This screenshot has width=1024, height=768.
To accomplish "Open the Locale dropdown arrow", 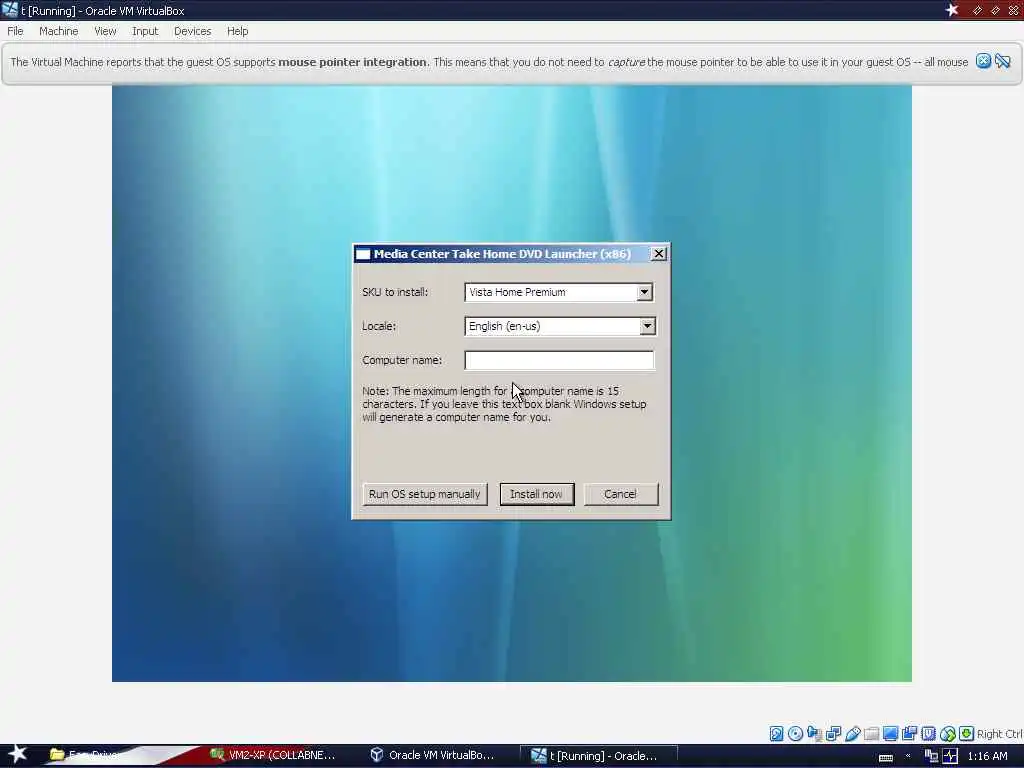I will tap(647, 326).
